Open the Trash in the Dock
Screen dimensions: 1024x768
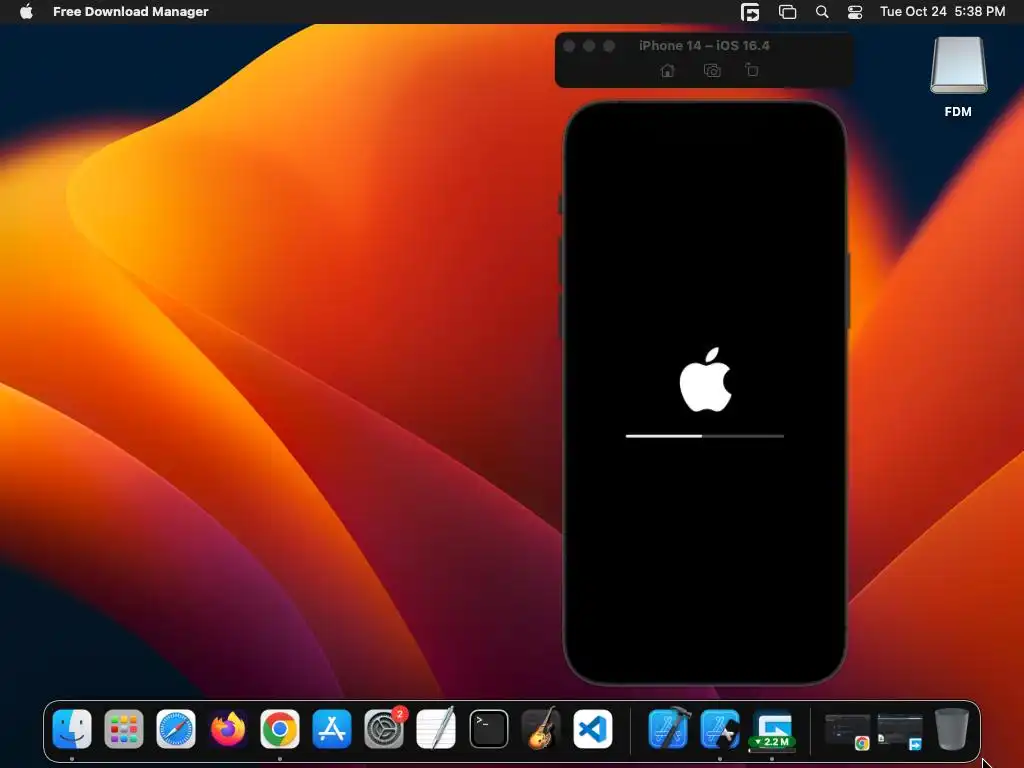952,729
